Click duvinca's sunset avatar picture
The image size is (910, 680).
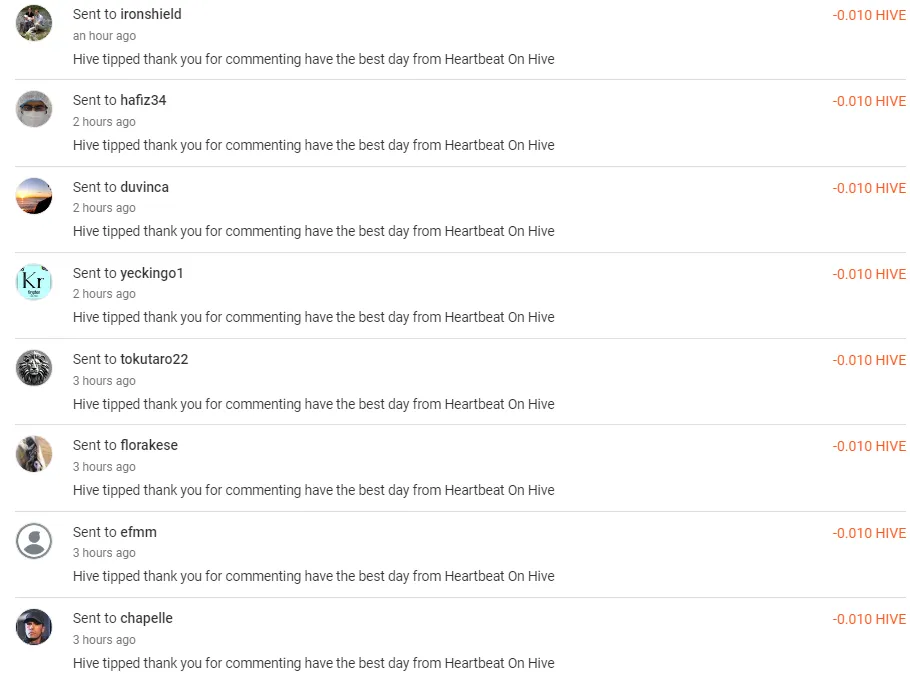click(x=34, y=196)
